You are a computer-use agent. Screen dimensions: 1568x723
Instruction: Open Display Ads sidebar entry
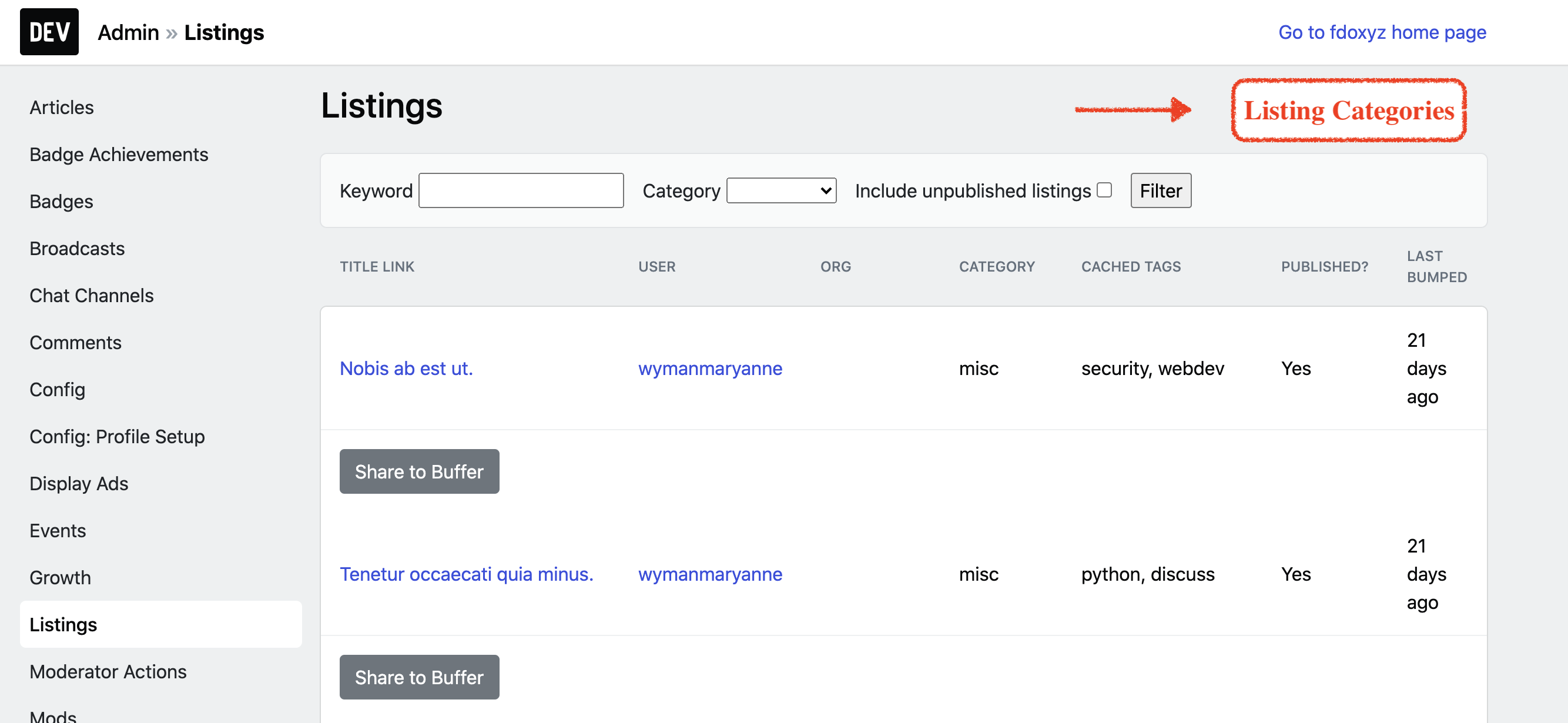79,484
